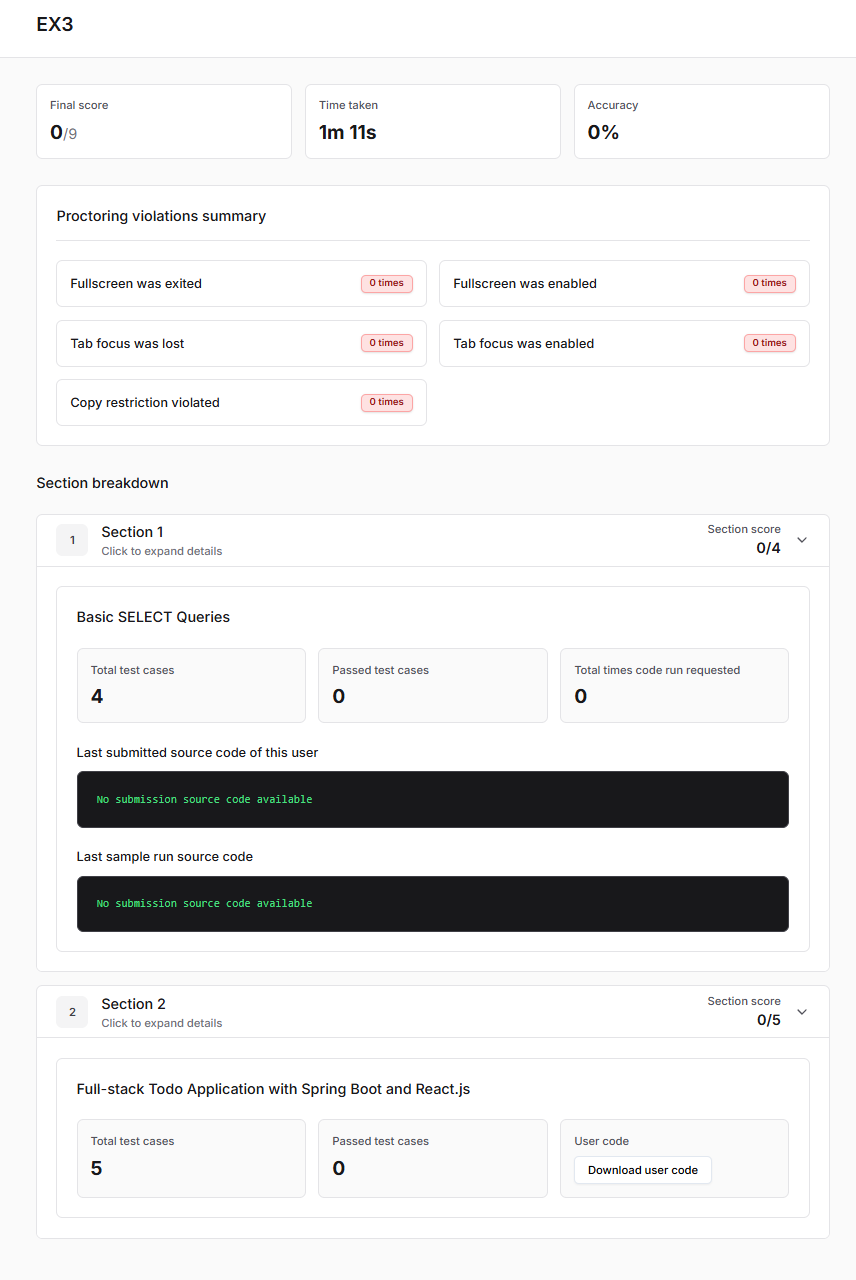Select the Final score card
This screenshot has height=1280, width=856.
click(x=164, y=121)
